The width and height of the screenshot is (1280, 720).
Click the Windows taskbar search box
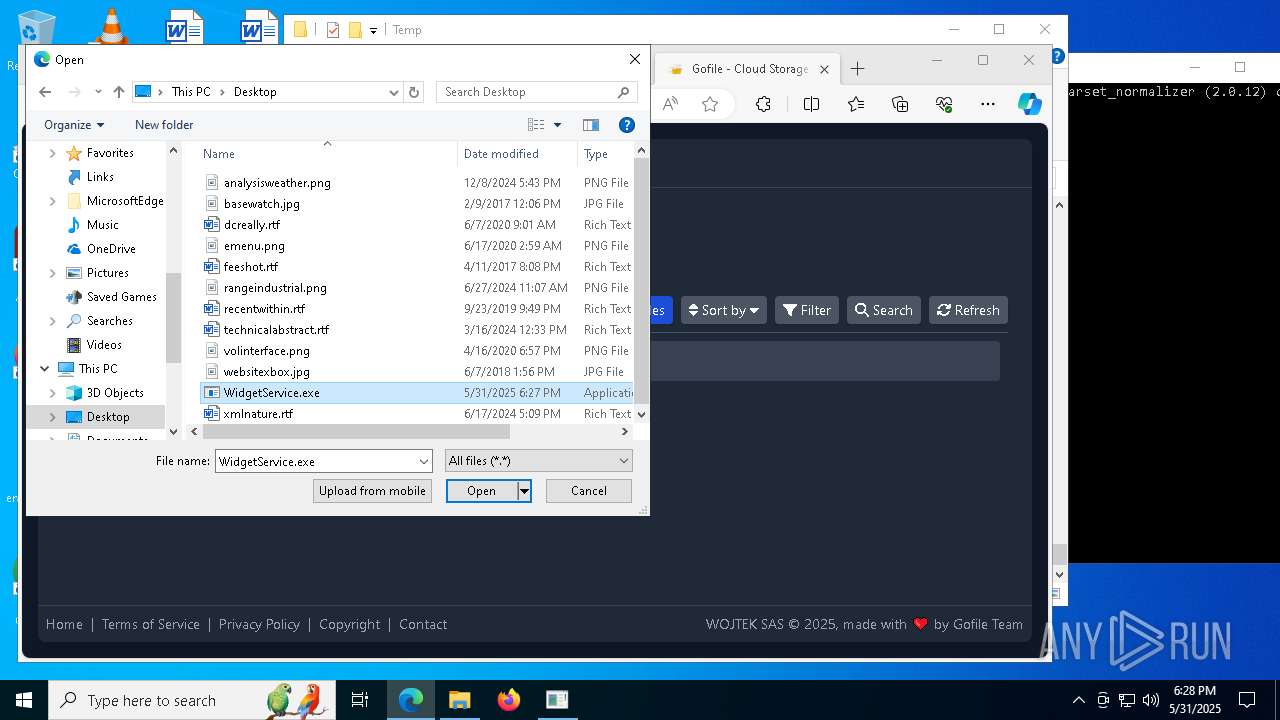click(x=192, y=700)
